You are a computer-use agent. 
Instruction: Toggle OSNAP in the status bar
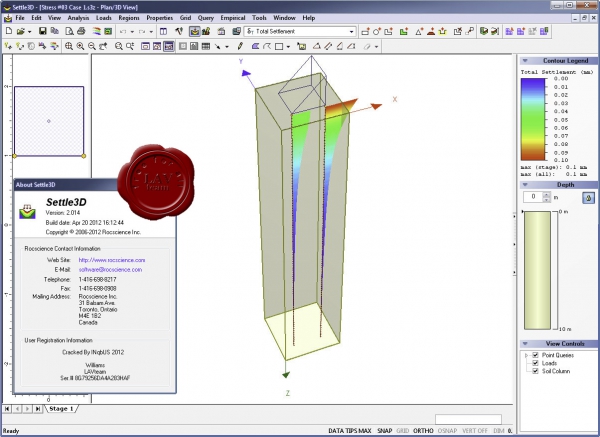coord(447,431)
